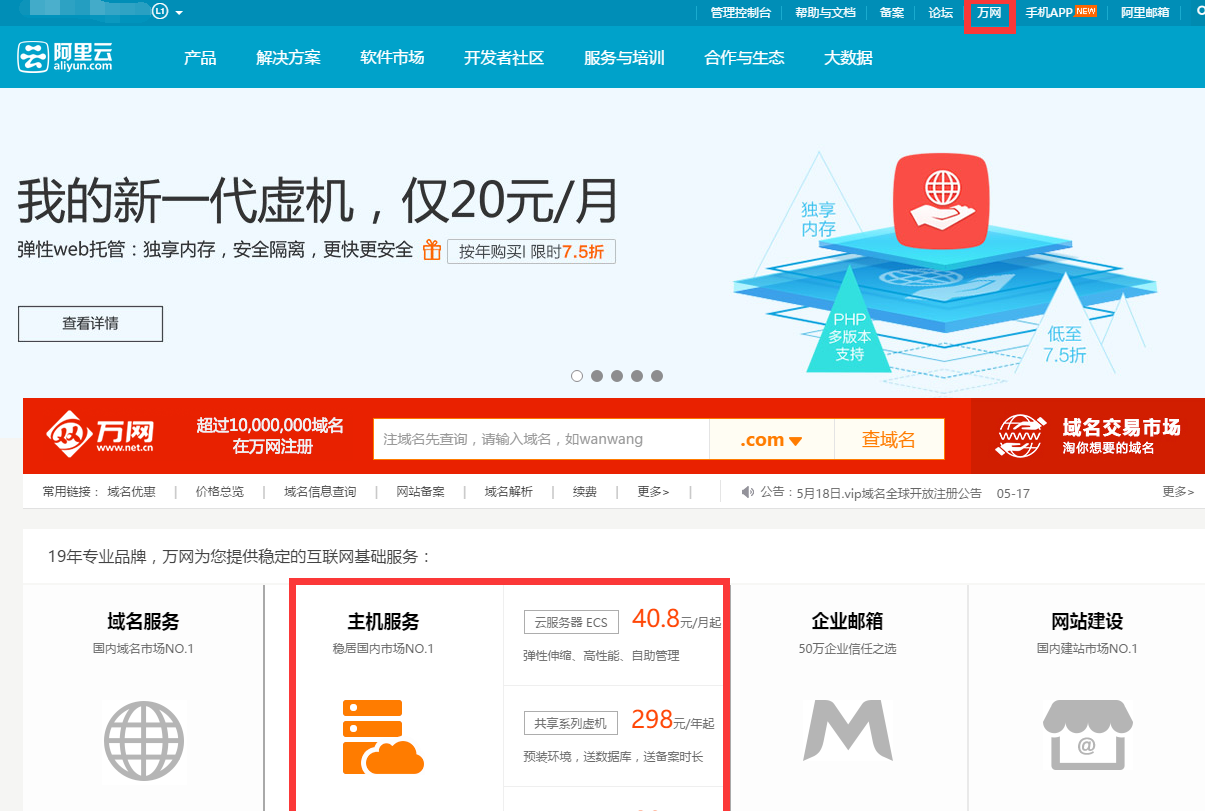Click the 40.8元/月起 price
The width and height of the screenshot is (1205, 811).
click(x=676, y=620)
